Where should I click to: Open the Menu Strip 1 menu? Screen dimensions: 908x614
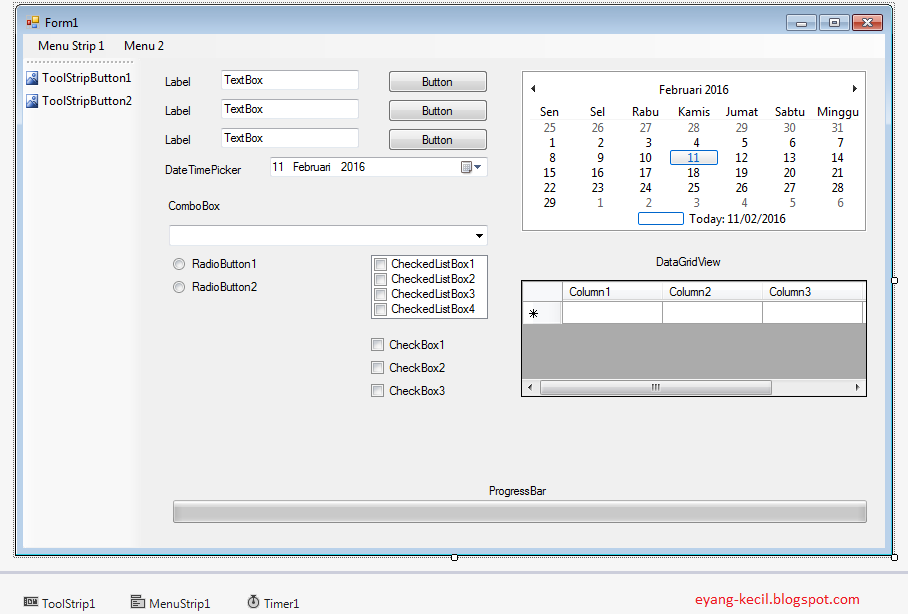pyautogui.click(x=70, y=45)
